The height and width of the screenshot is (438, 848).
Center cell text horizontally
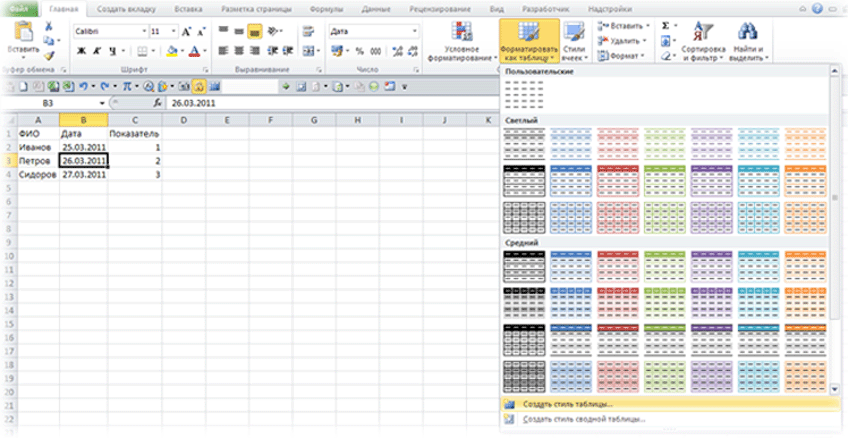pyautogui.click(x=239, y=51)
